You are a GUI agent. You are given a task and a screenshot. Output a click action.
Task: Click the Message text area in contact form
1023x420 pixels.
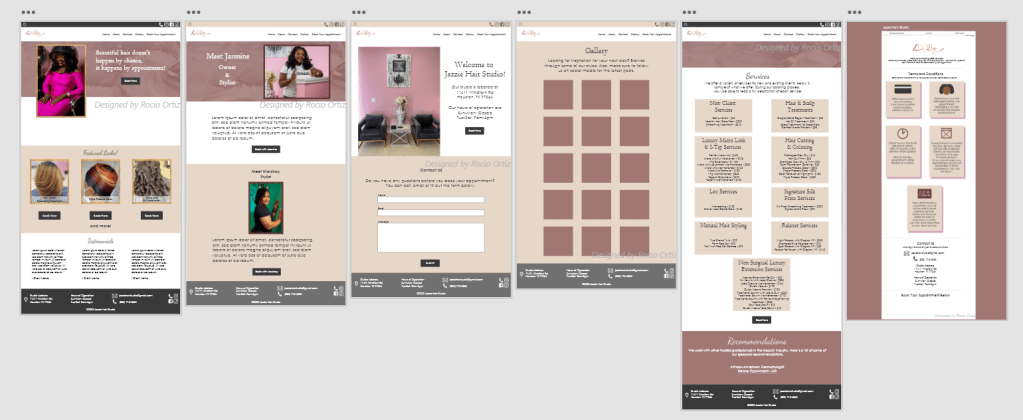(431, 237)
